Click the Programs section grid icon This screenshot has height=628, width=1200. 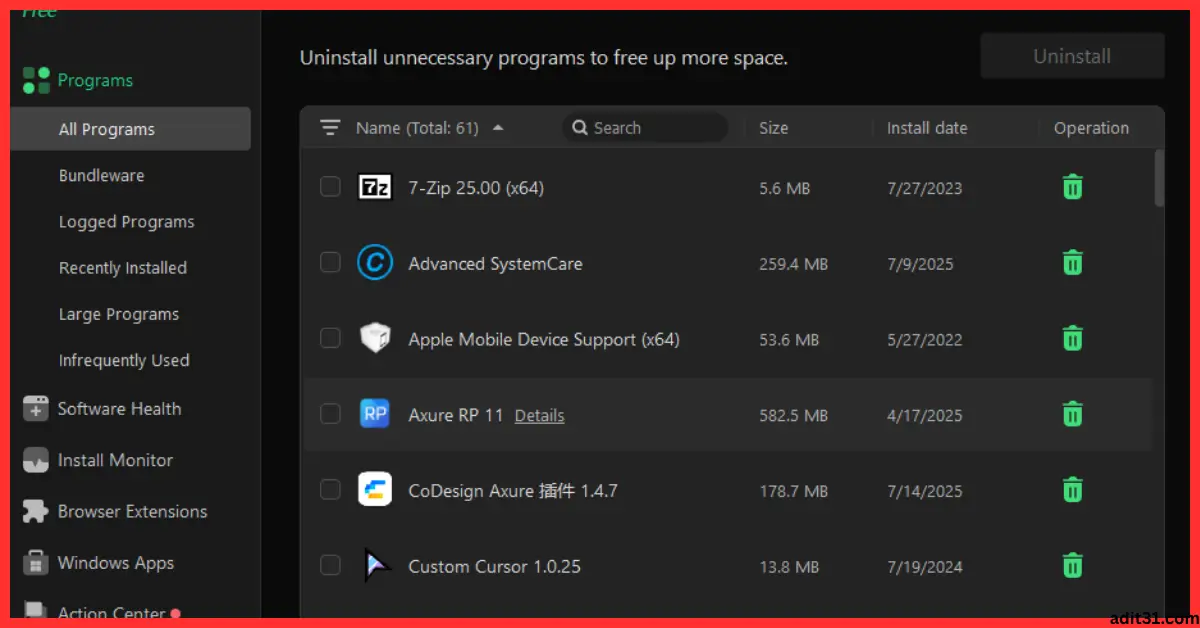point(36,80)
